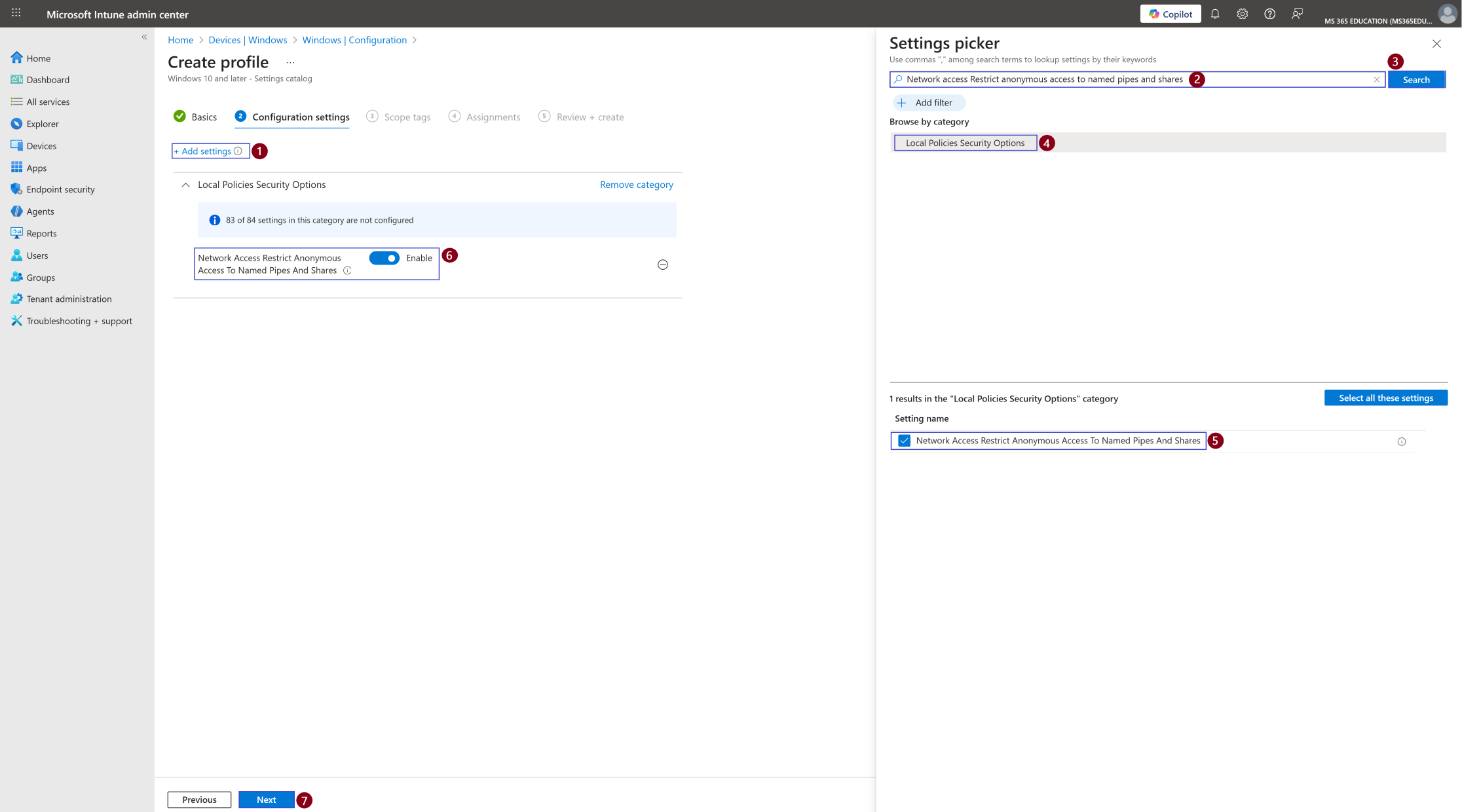Remove the setting with minus circle icon
1462x812 pixels.
pos(663,265)
